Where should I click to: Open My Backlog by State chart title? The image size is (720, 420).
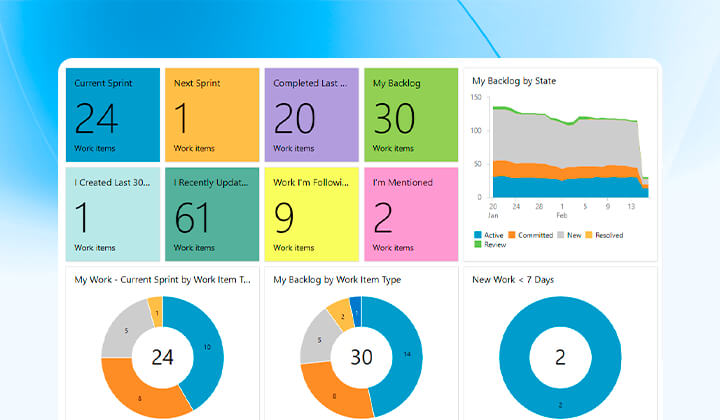pos(514,81)
